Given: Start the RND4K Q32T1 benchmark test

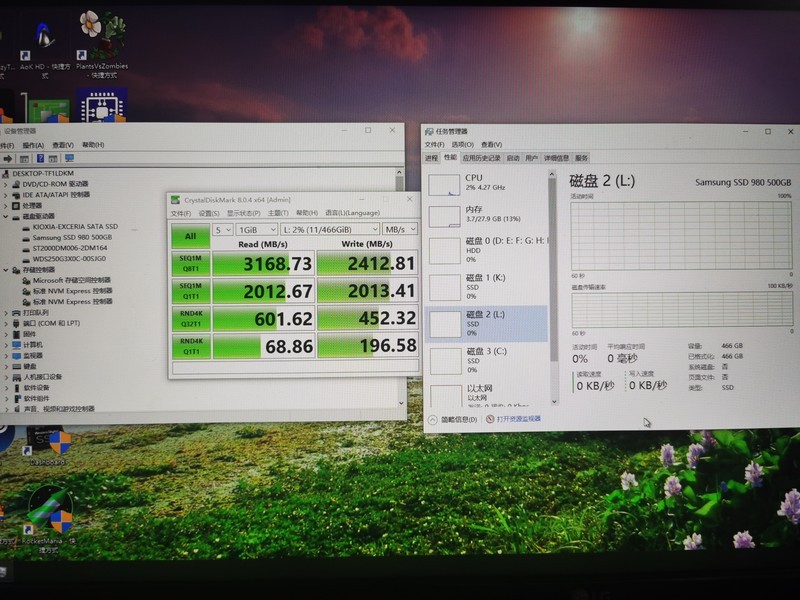Looking at the screenshot, I should 190,318.
